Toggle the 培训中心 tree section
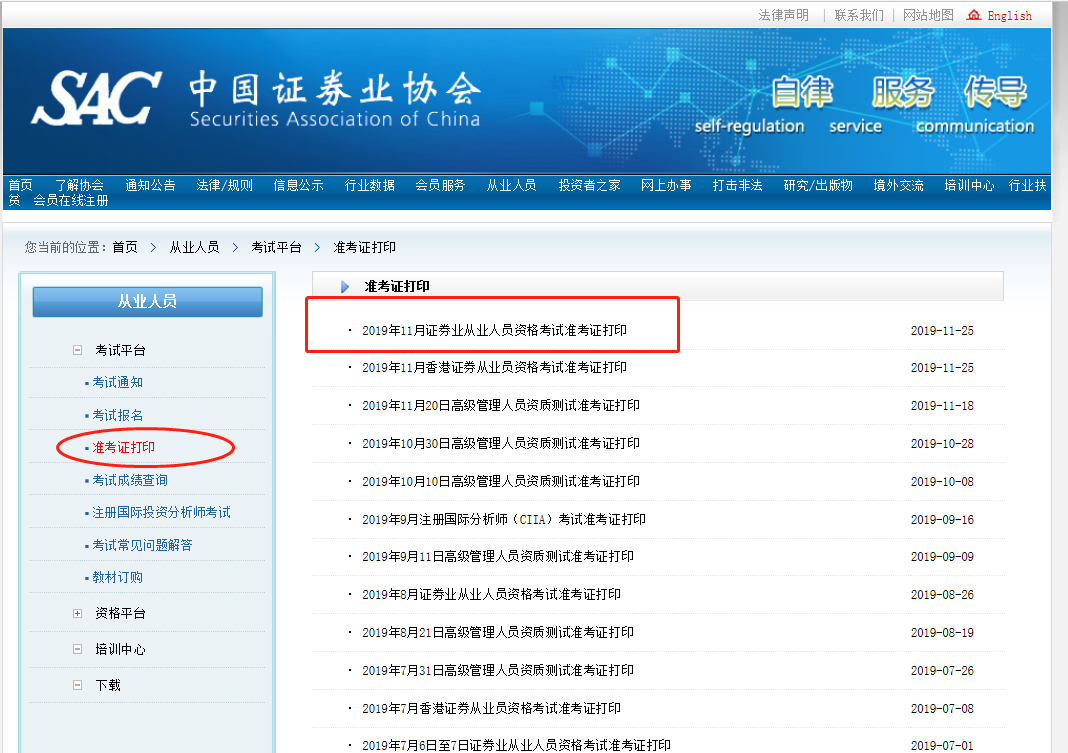 click(77, 649)
